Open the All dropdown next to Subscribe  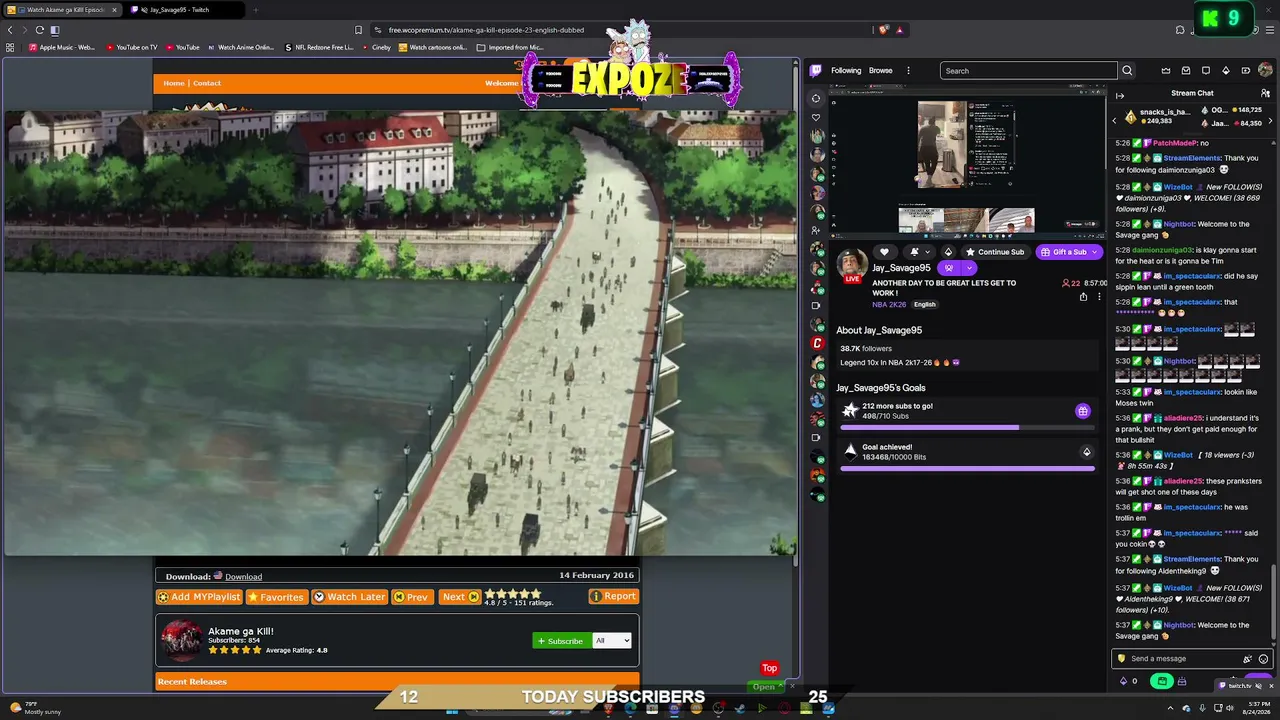pyautogui.click(x=612, y=641)
